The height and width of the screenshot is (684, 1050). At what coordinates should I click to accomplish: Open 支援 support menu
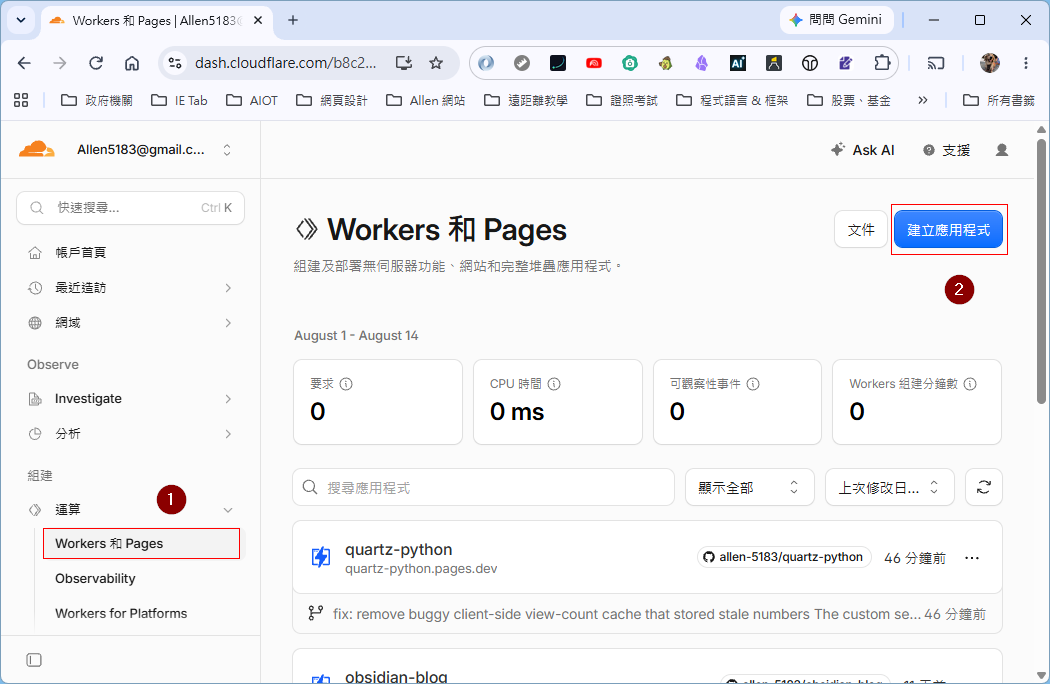946,150
